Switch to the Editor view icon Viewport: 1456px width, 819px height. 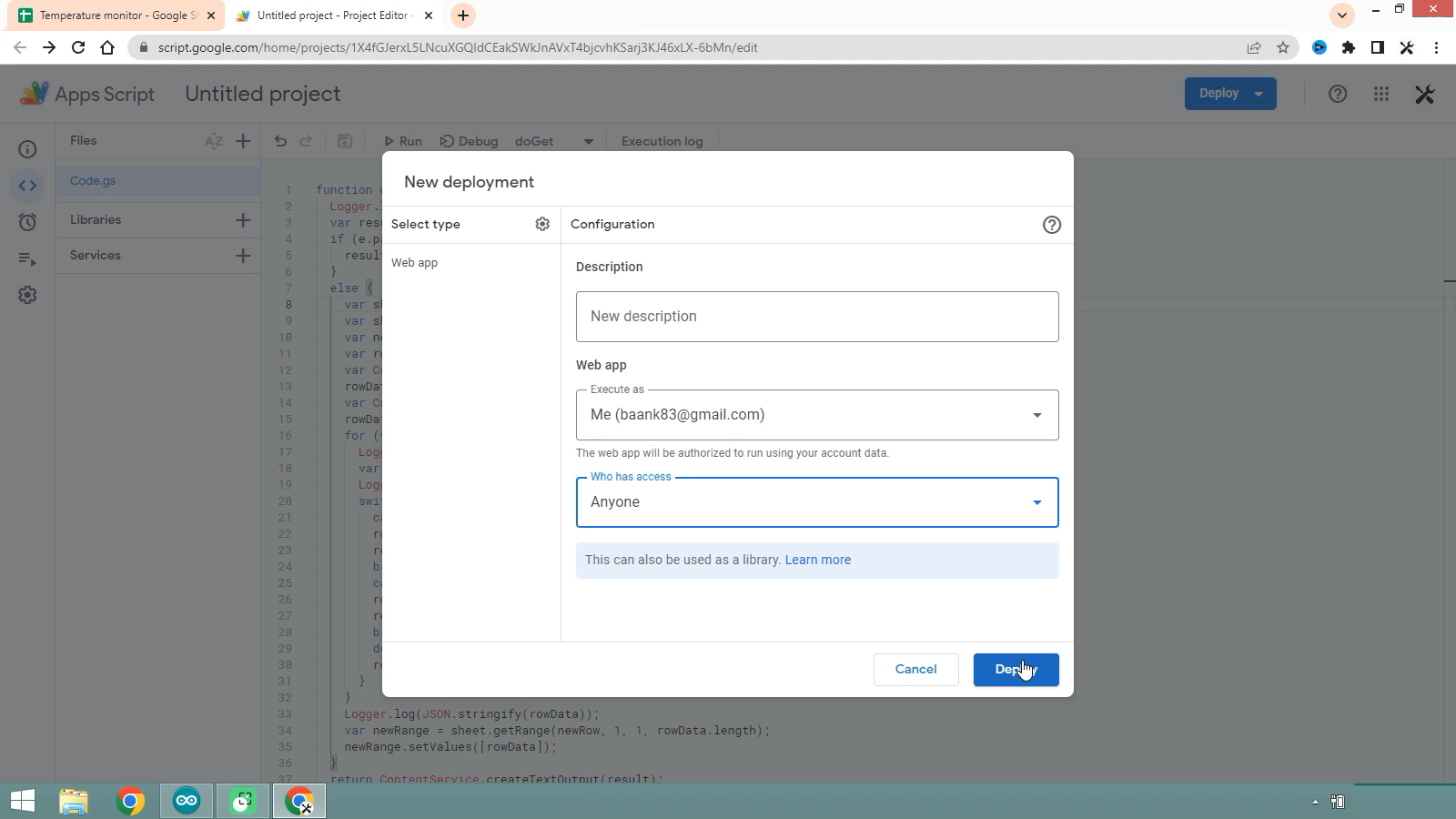click(x=27, y=186)
